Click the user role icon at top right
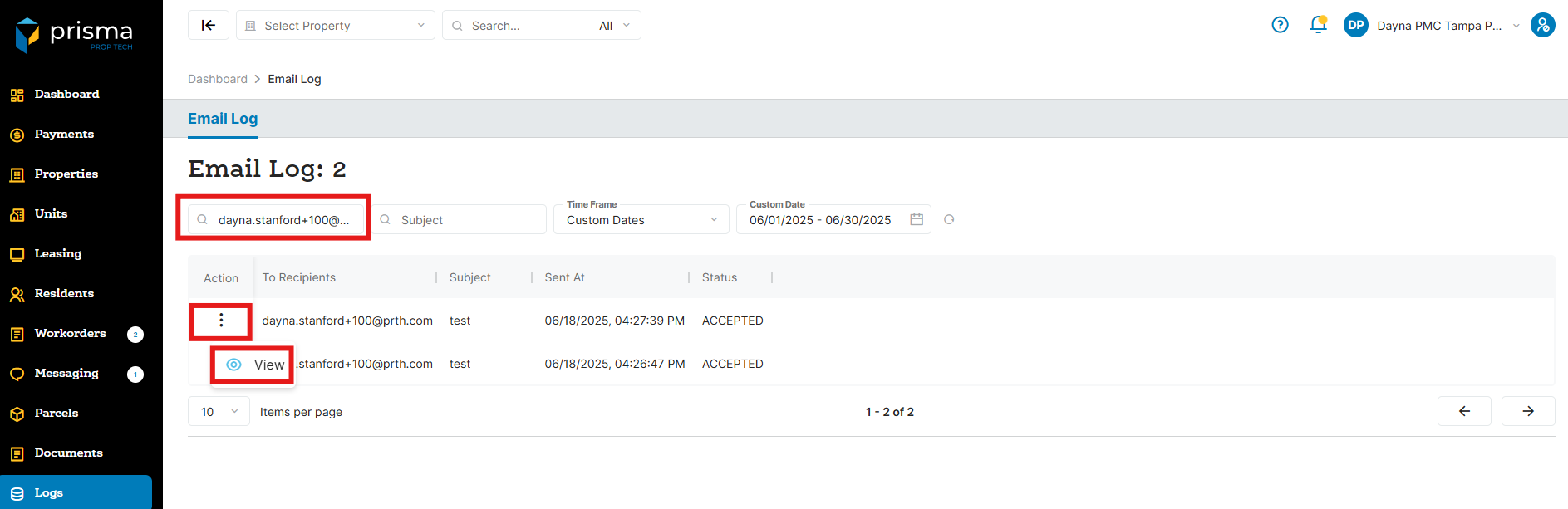Image resolution: width=1568 pixels, height=509 pixels. (x=1542, y=25)
